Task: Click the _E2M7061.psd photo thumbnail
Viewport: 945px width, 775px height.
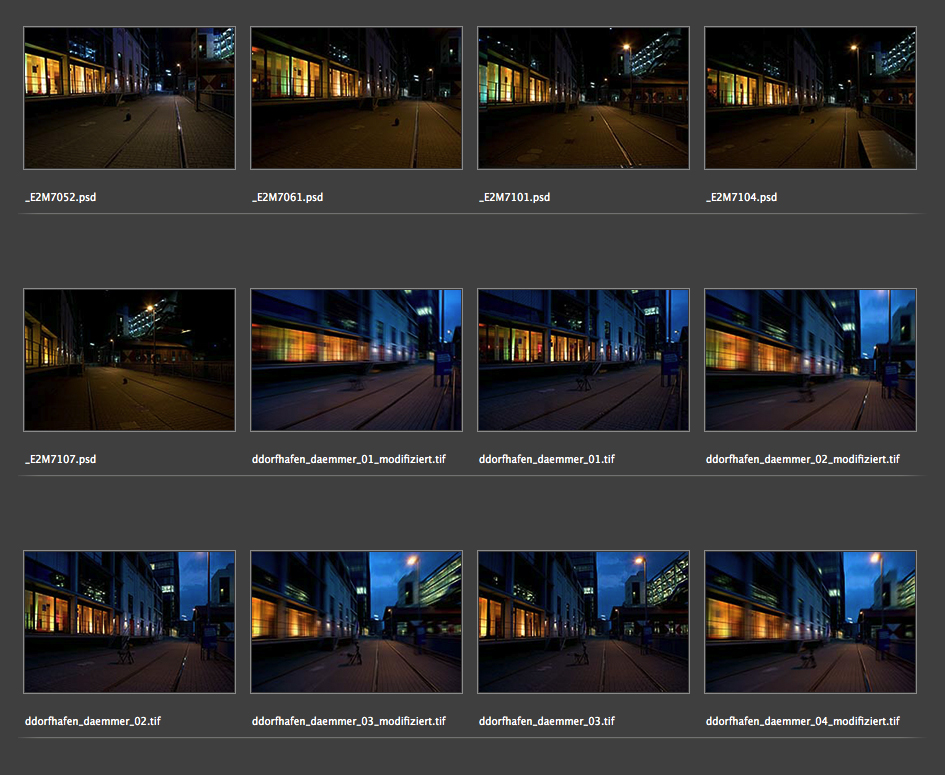Action: tap(356, 98)
